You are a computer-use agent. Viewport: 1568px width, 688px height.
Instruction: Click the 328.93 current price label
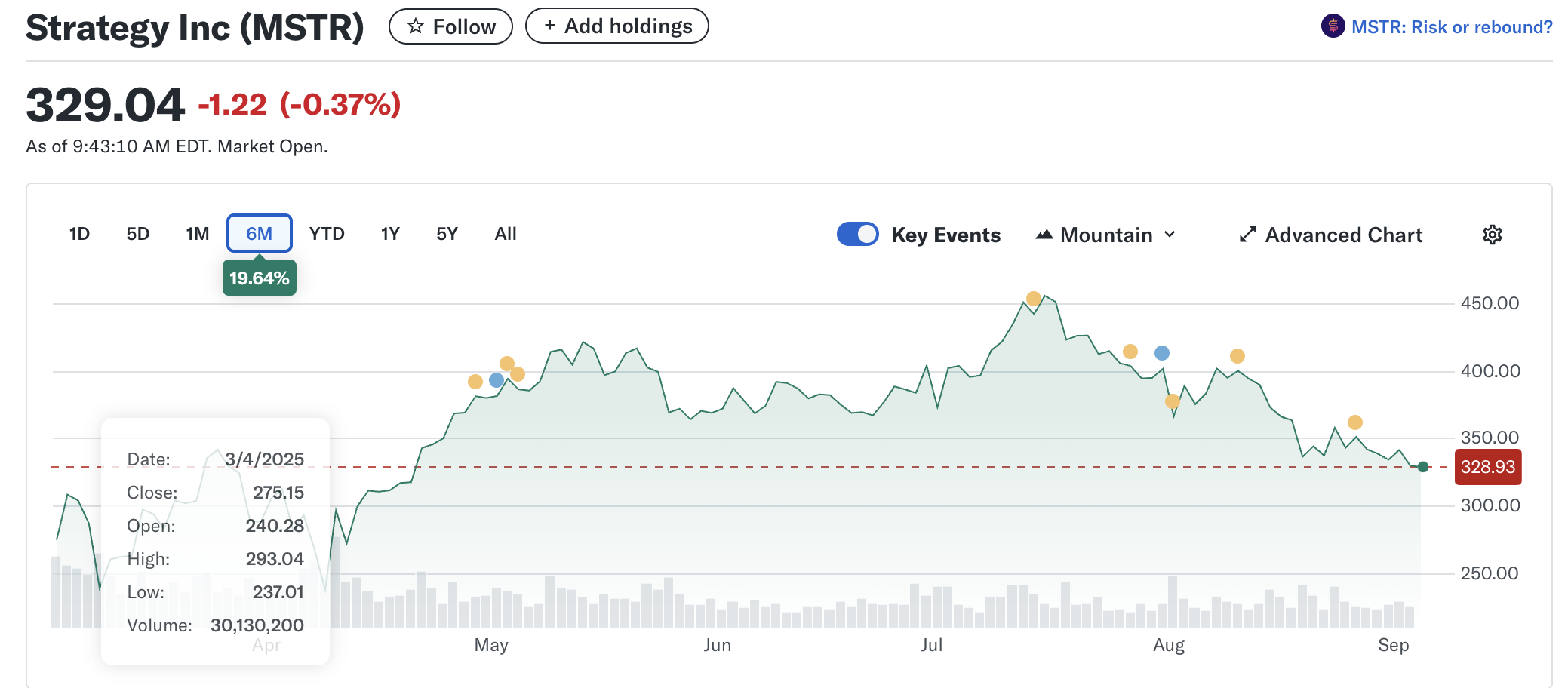click(1487, 467)
